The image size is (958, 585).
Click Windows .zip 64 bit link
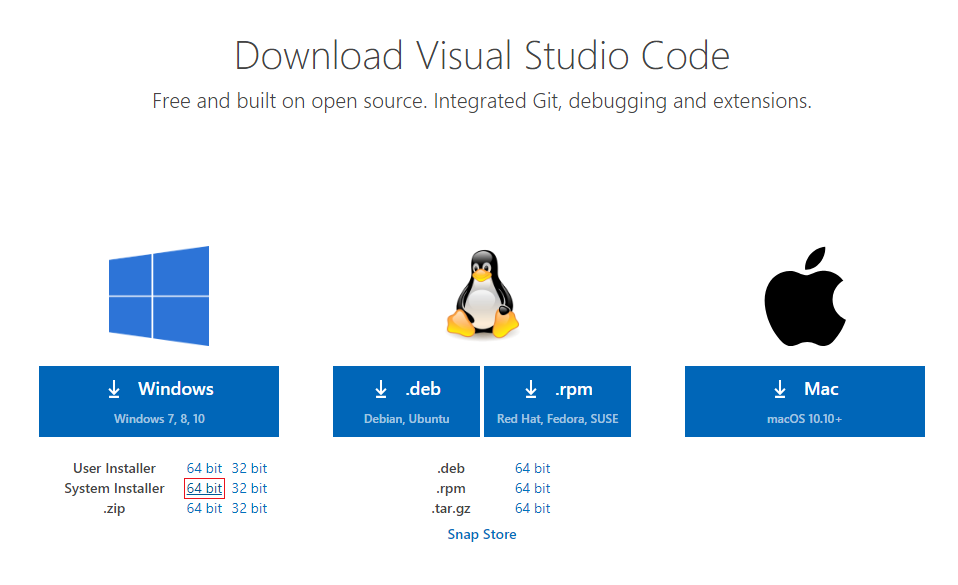204,509
